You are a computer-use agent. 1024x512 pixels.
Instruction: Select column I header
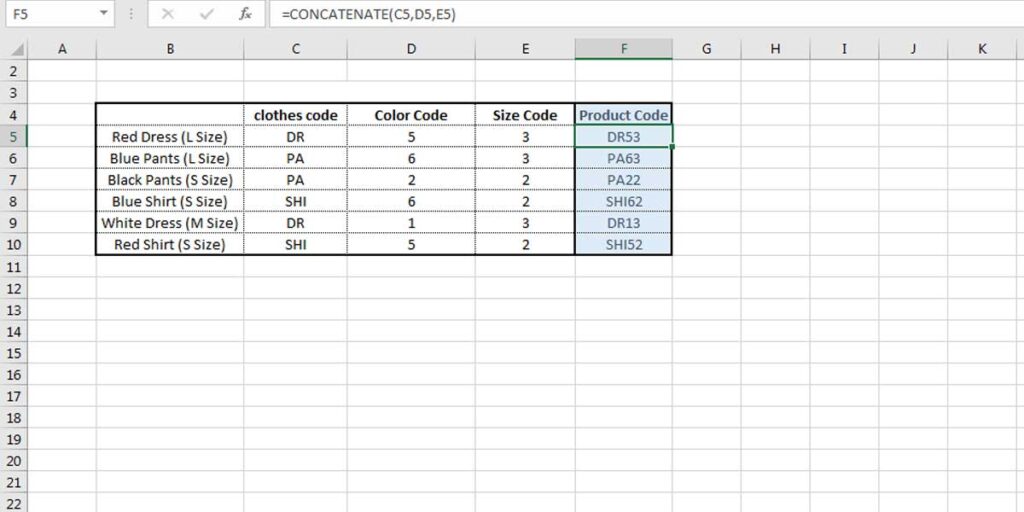[x=844, y=49]
